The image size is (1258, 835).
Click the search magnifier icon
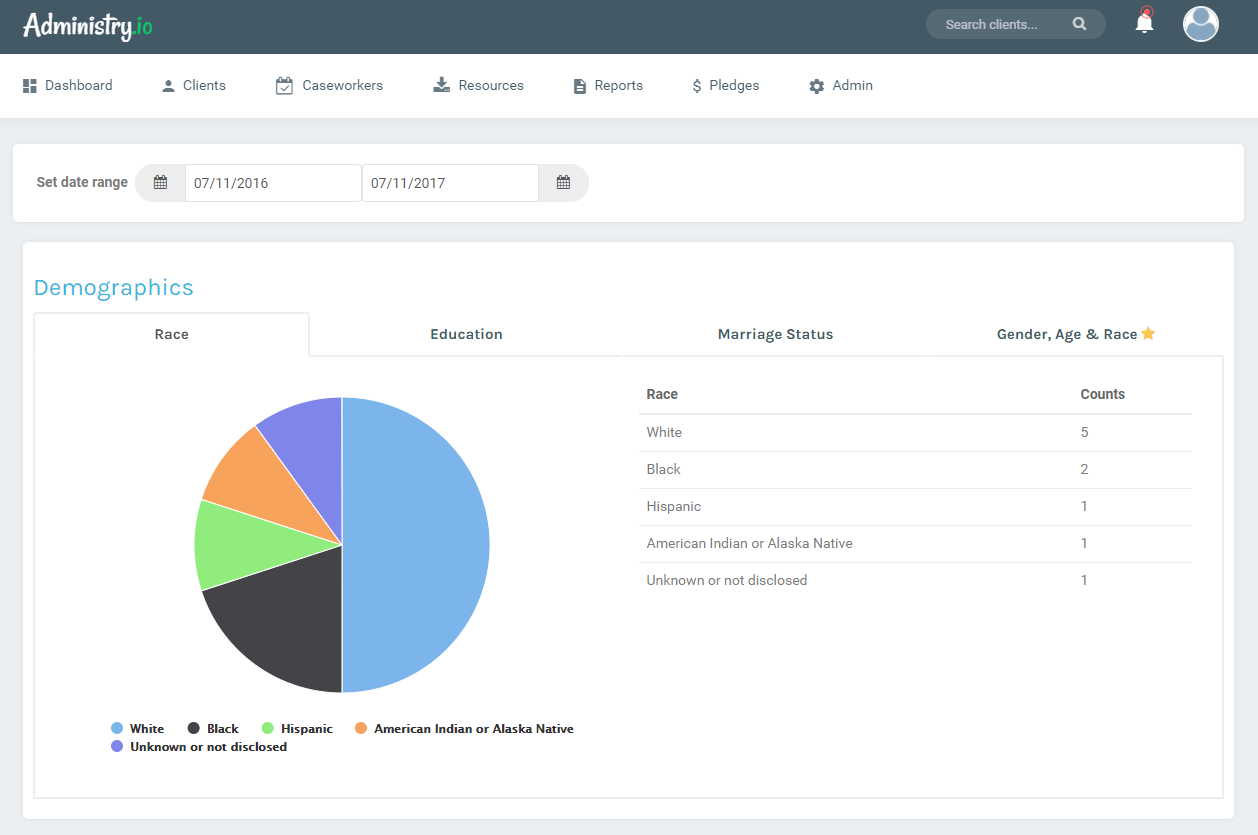coord(1079,24)
